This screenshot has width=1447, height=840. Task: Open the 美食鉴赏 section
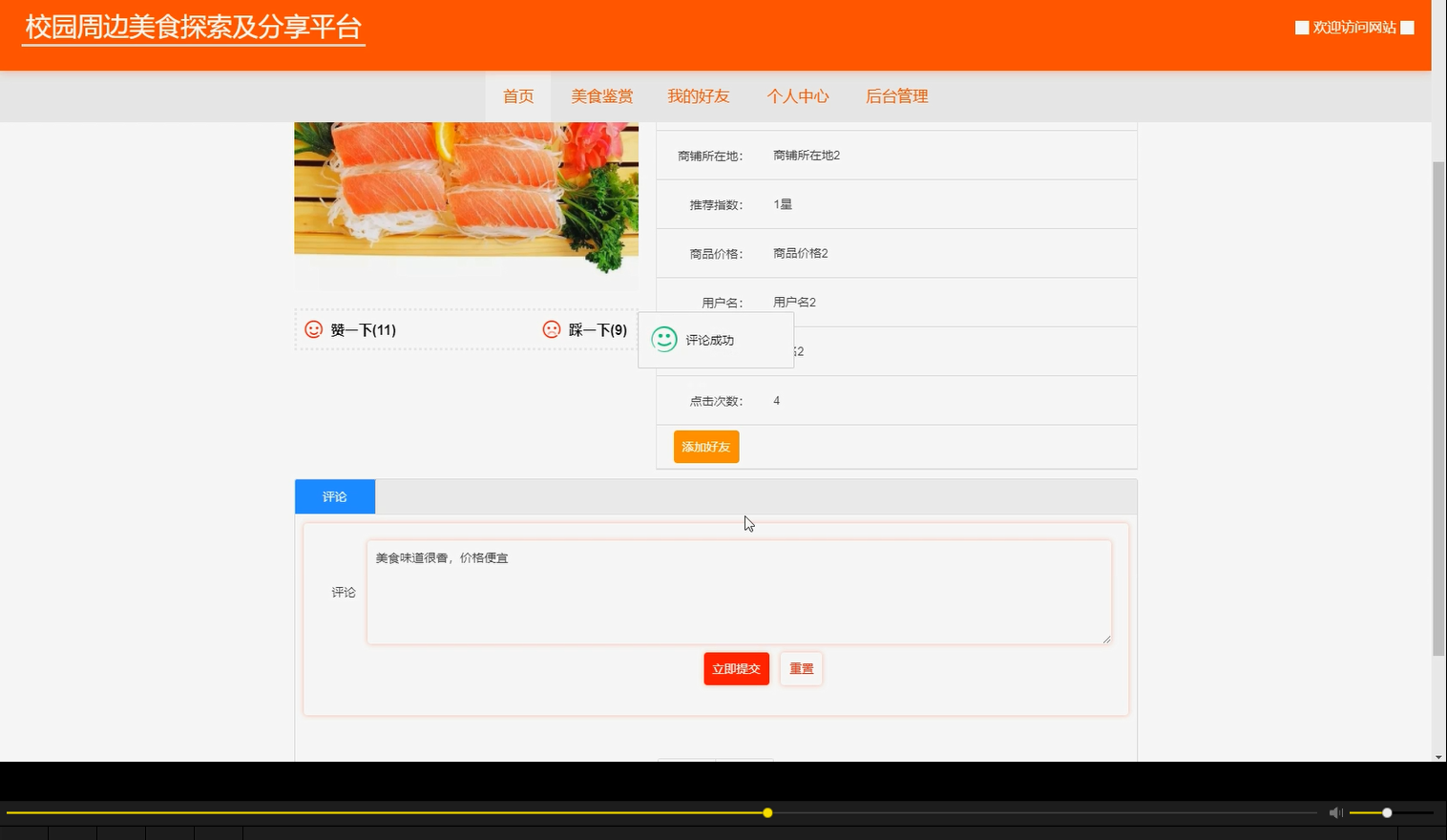(601, 95)
